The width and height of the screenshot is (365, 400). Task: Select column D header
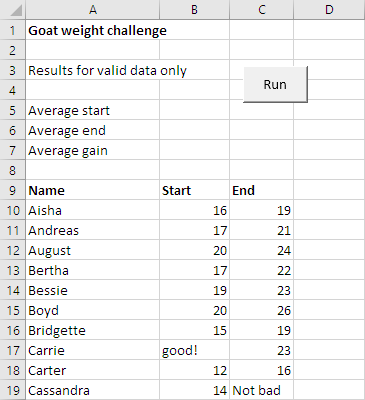(x=329, y=10)
